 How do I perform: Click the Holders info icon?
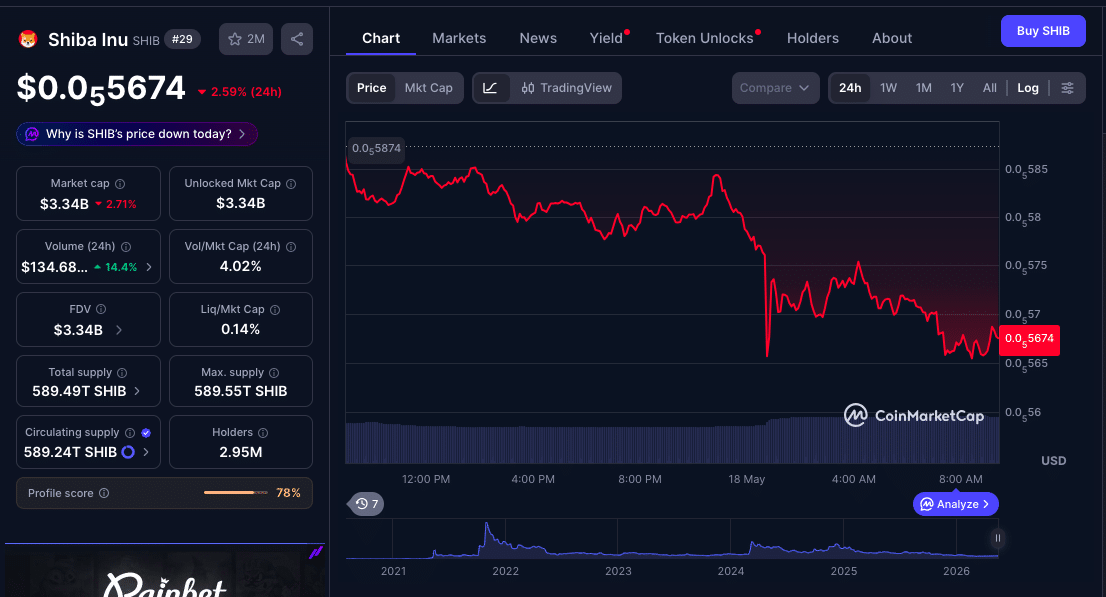click(263, 433)
